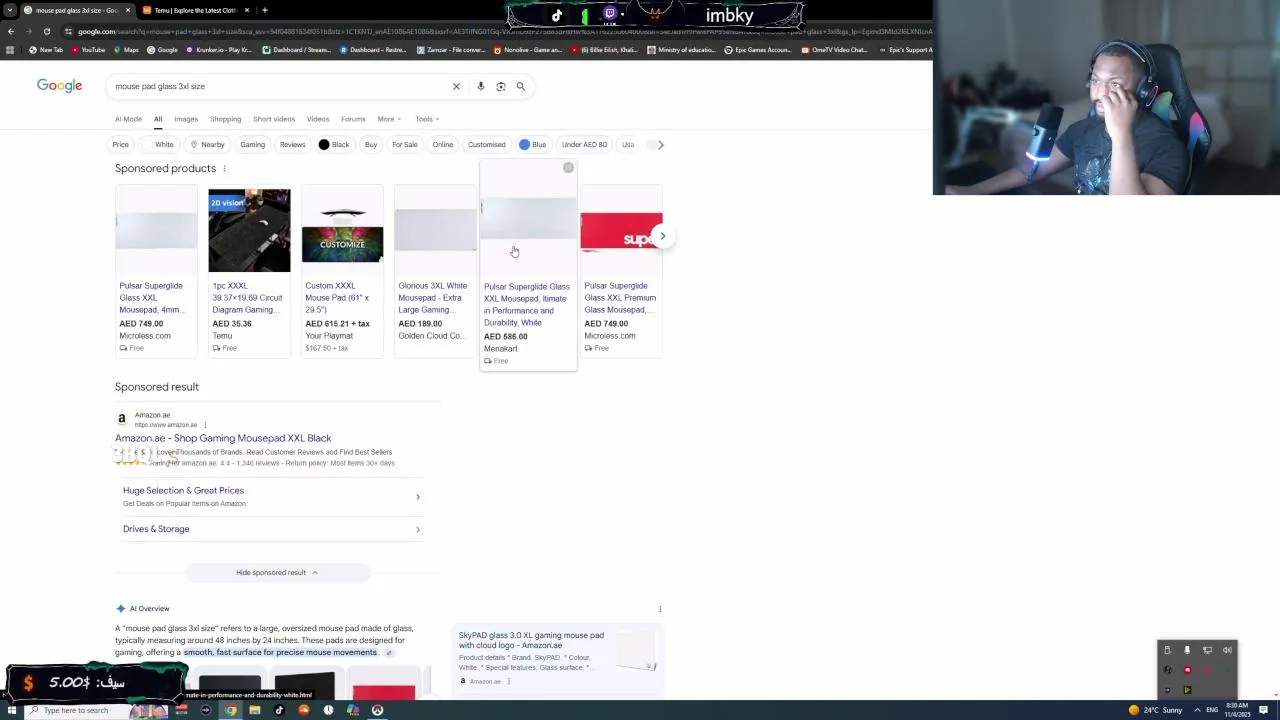This screenshot has height=720, width=1280.
Task: Expand Huge Selection & Great Prices link
Action: pos(271,496)
